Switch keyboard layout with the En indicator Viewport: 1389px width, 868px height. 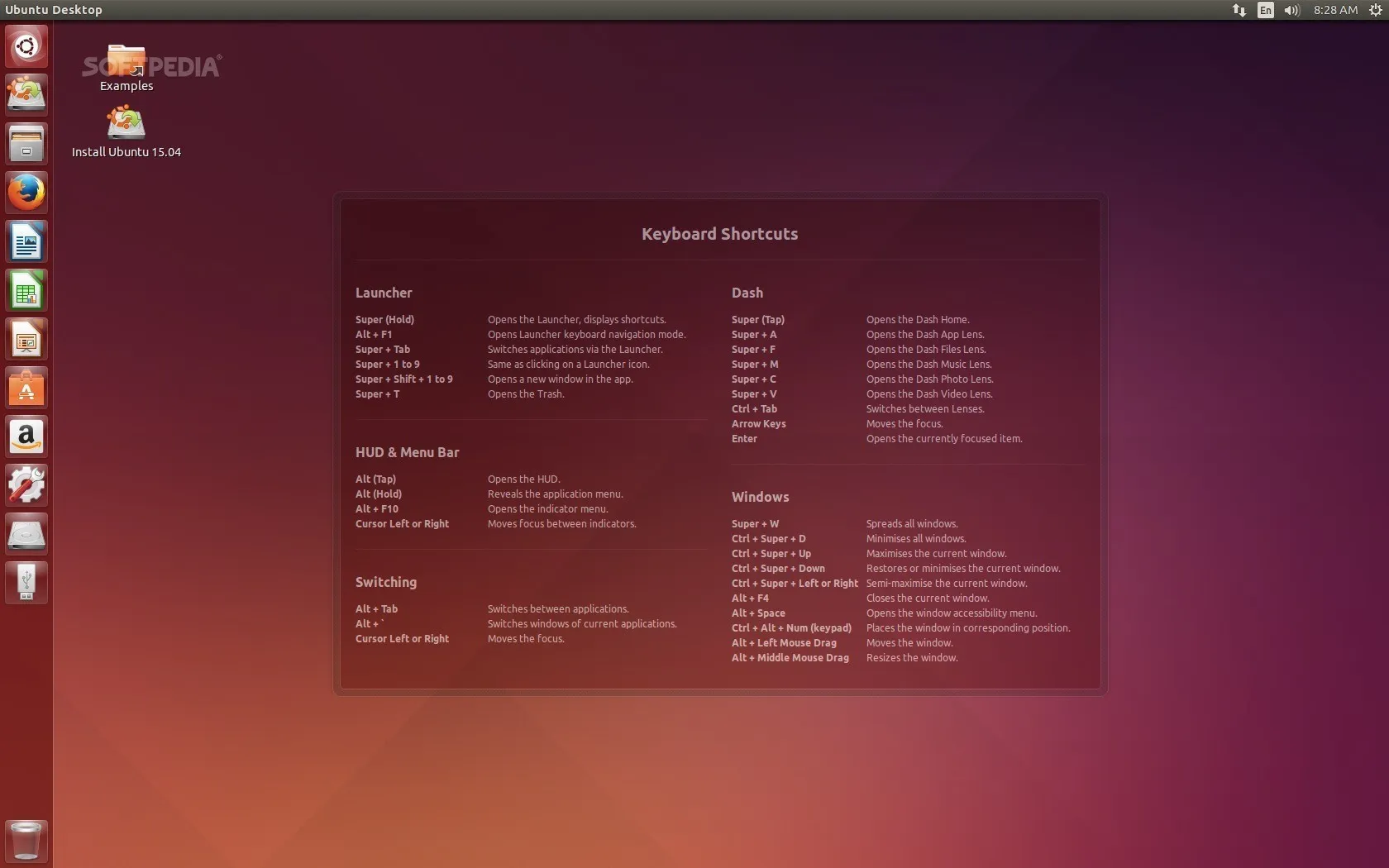[x=1265, y=10]
